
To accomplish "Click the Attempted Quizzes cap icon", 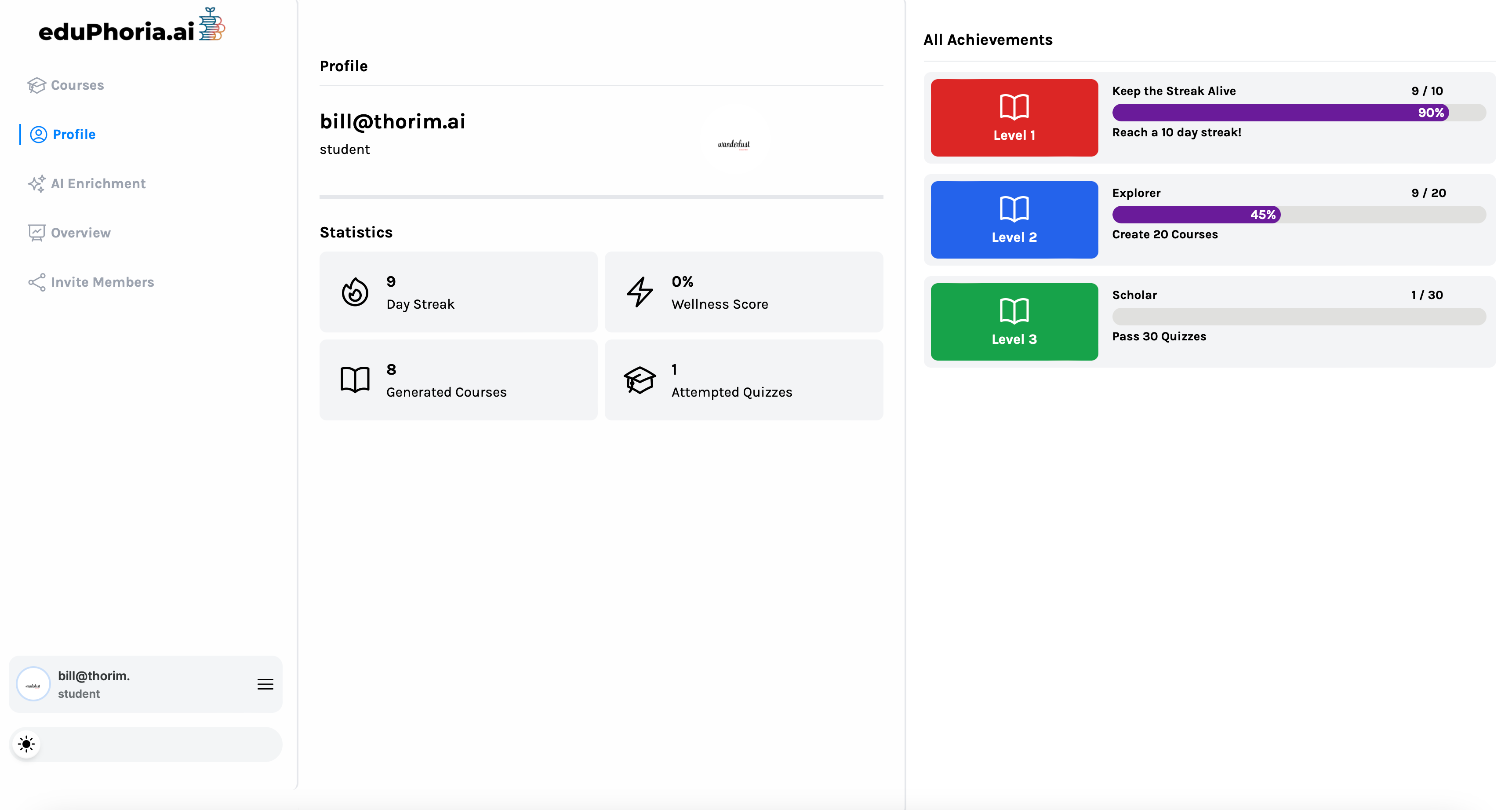I will (x=639, y=380).
